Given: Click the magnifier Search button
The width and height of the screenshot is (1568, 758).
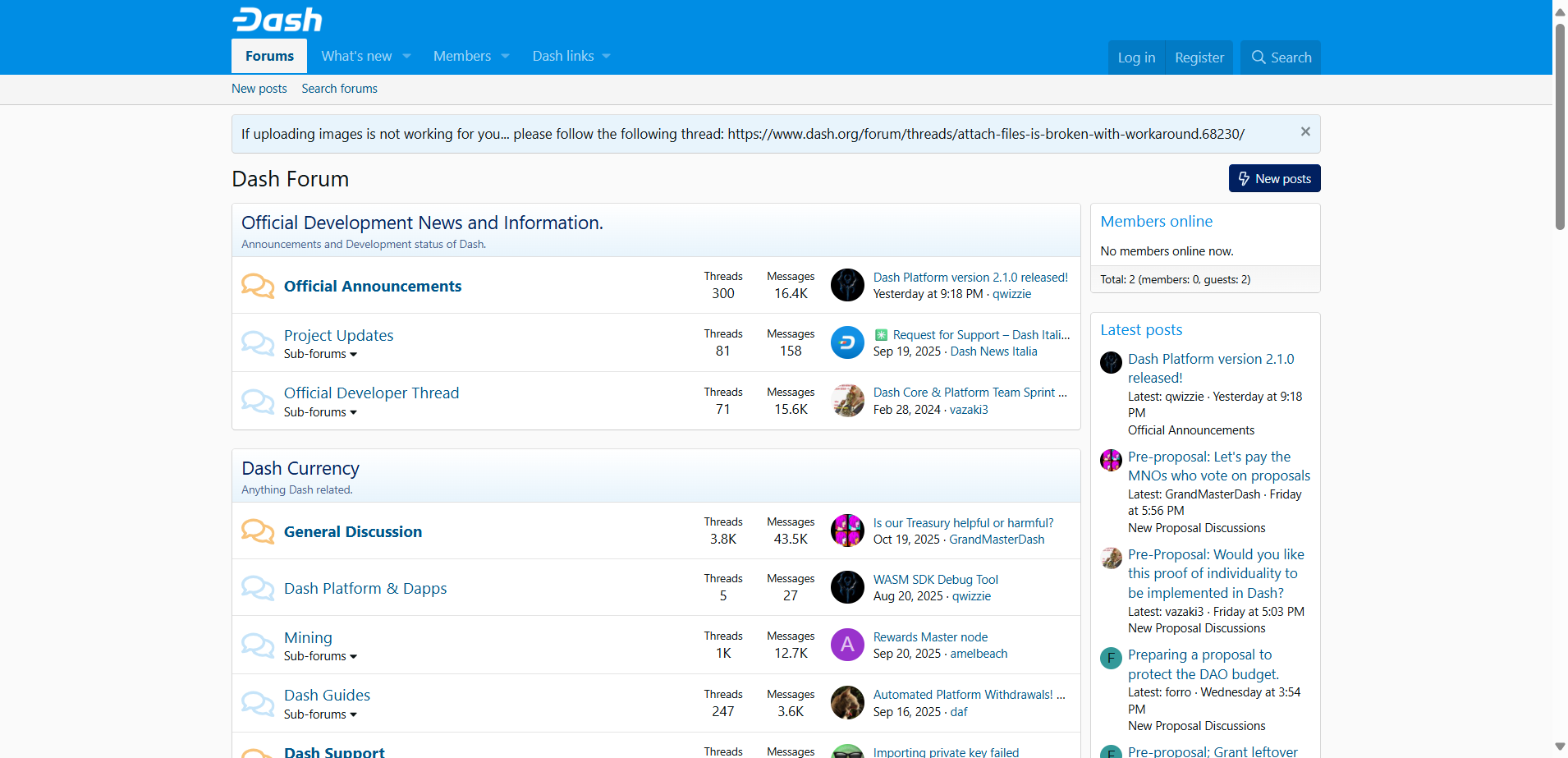Looking at the screenshot, I should point(1280,57).
